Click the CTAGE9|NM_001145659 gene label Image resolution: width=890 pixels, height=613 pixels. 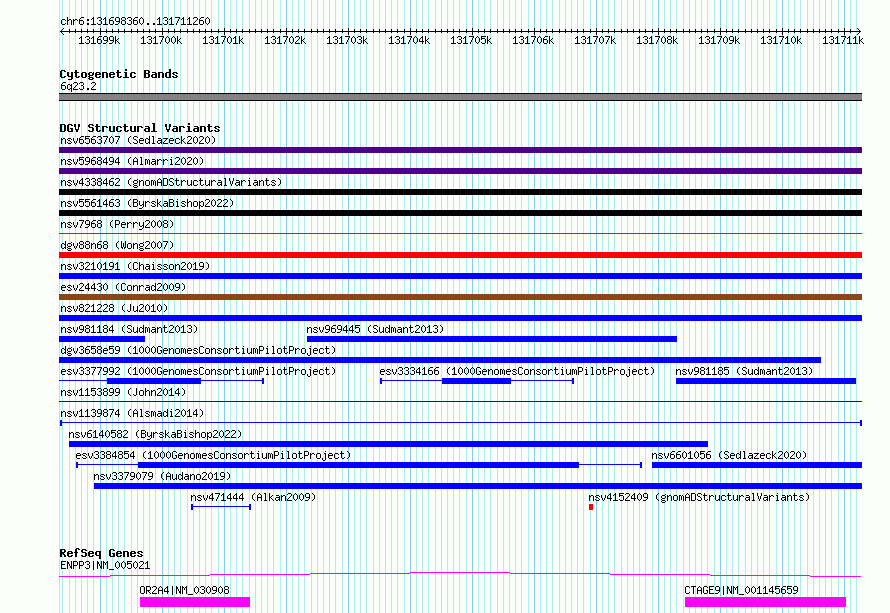[741, 590]
